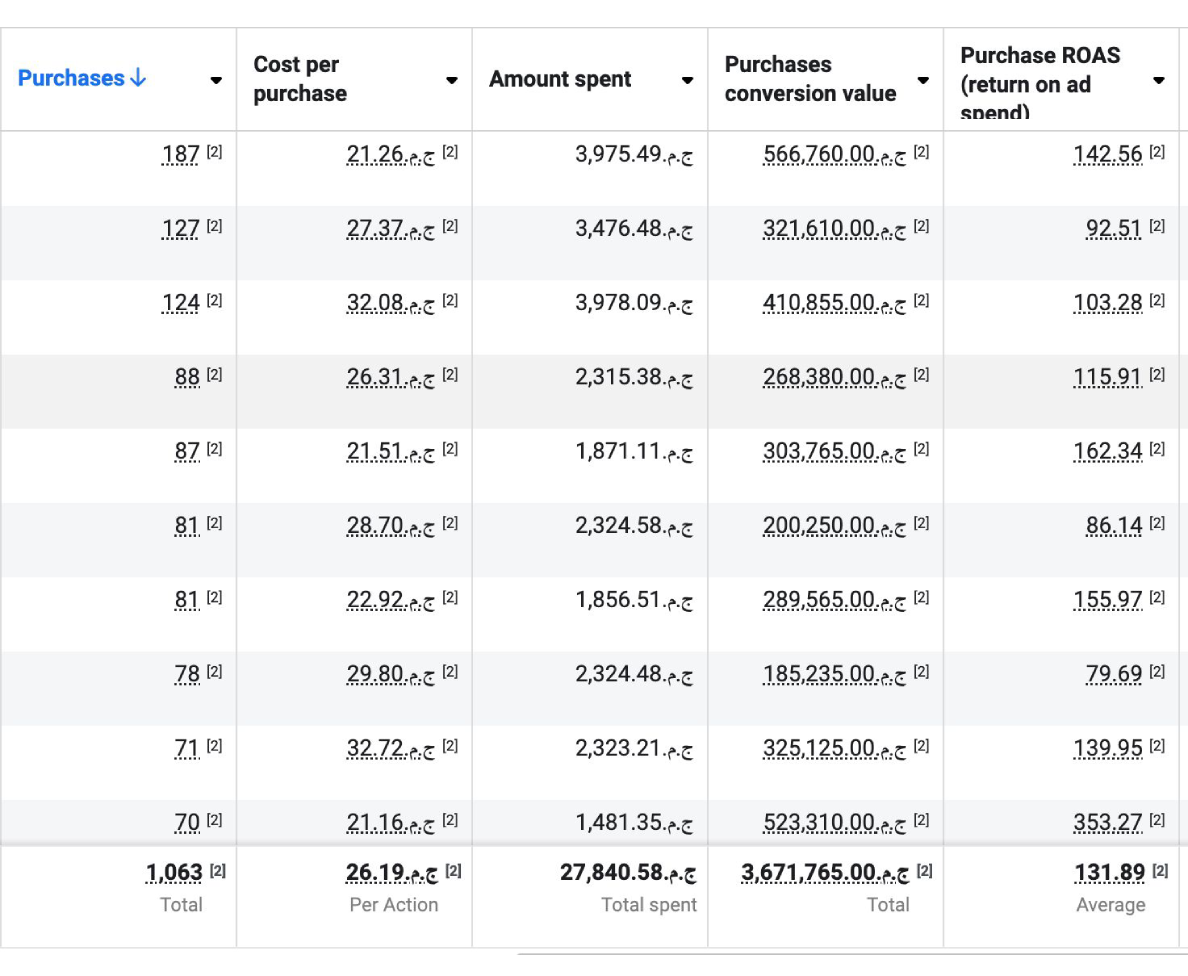Image resolution: width=1188 pixels, height=976 pixels.
Task: Expand the Amount spent column options arrow
Action: tap(687, 80)
